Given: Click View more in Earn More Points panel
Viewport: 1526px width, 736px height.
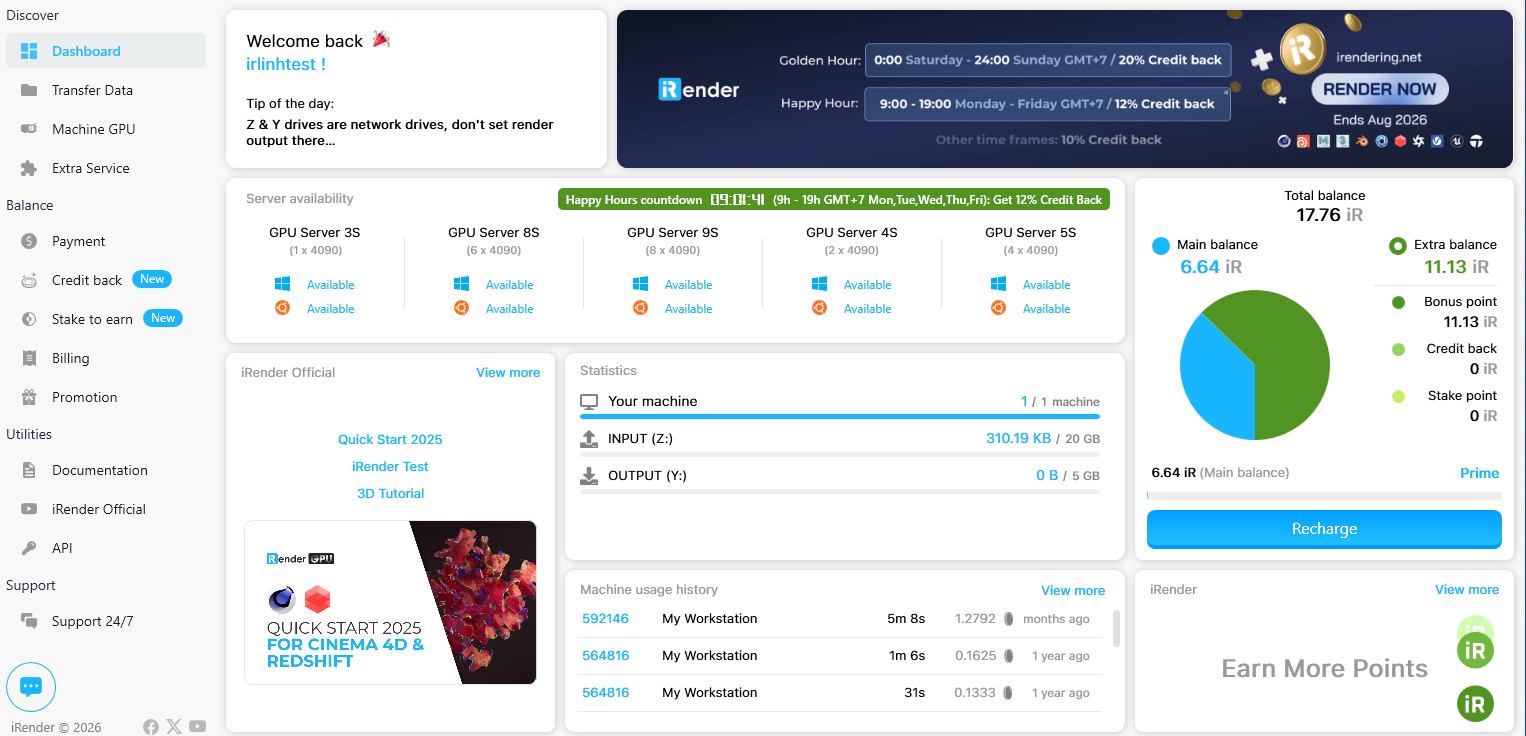Looking at the screenshot, I should pos(1467,589).
